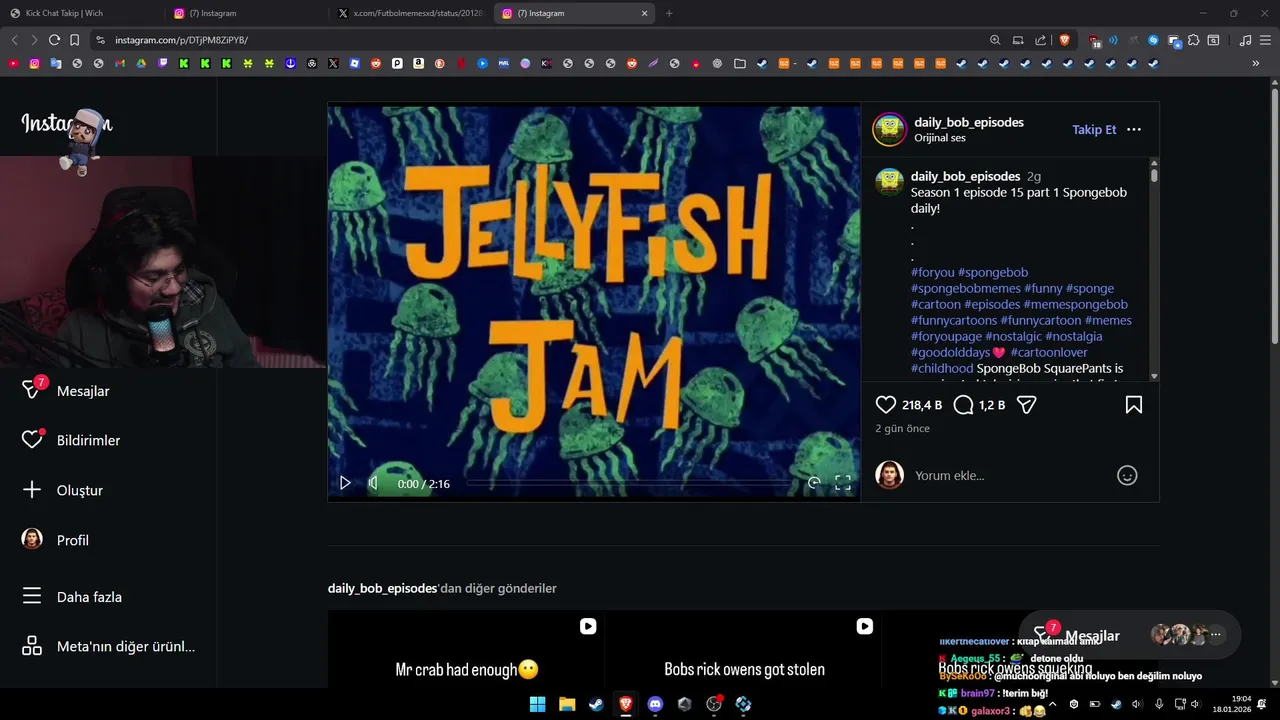Mute the video with the speaker icon
This screenshot has width=1280, height=720.
coord(373,483)
